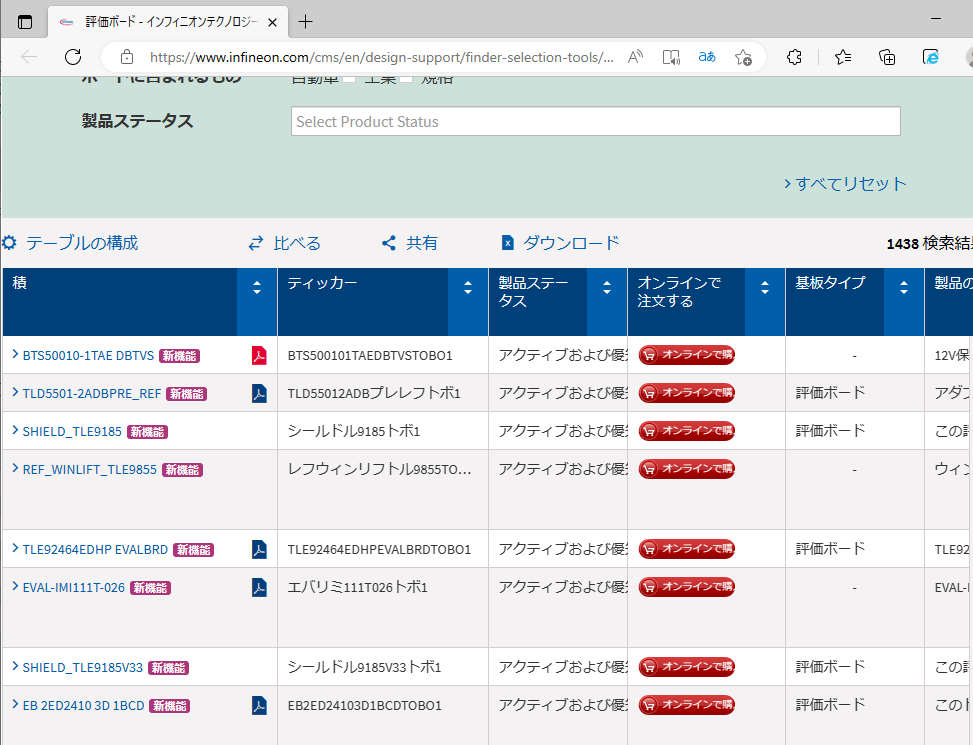Sort table by 製品ステータス column
Screen dimensions: 973x745
(x=607, y=288)
